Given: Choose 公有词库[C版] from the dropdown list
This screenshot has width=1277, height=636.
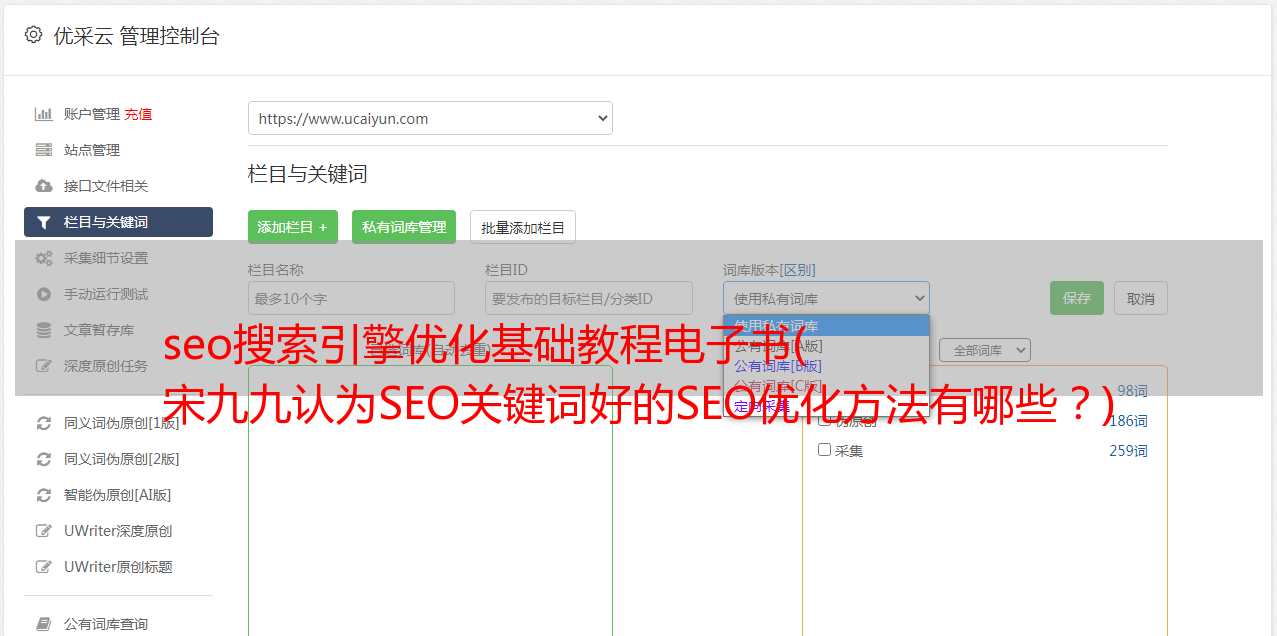Looking at the screenshot, I should (826, 386).
